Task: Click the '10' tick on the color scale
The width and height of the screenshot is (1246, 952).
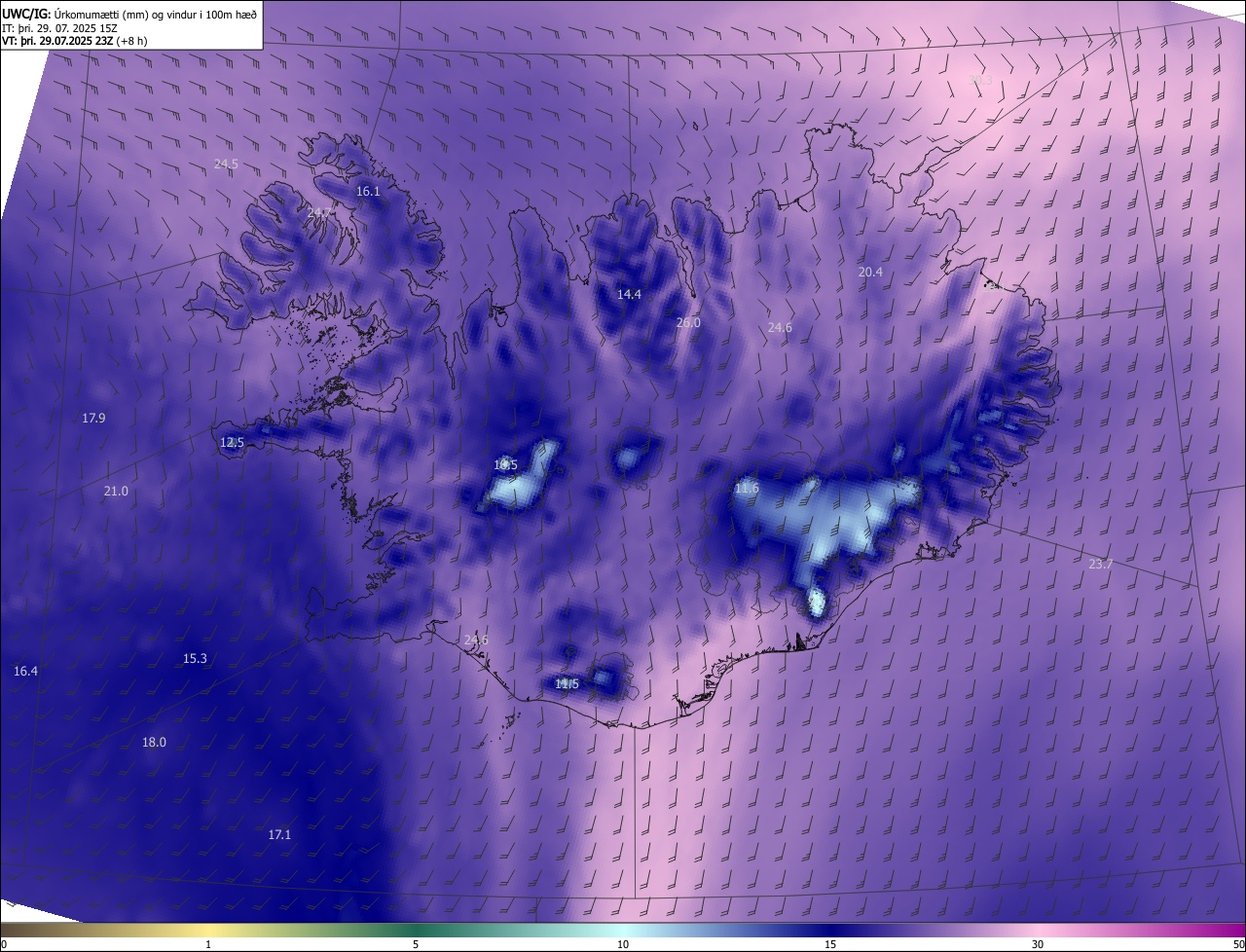Action: tap(623, 945)
